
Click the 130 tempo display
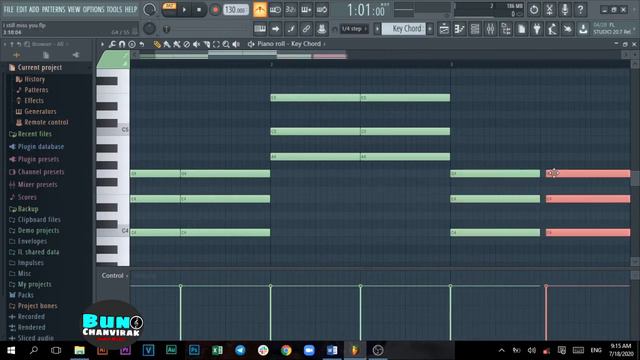[236, 10]
